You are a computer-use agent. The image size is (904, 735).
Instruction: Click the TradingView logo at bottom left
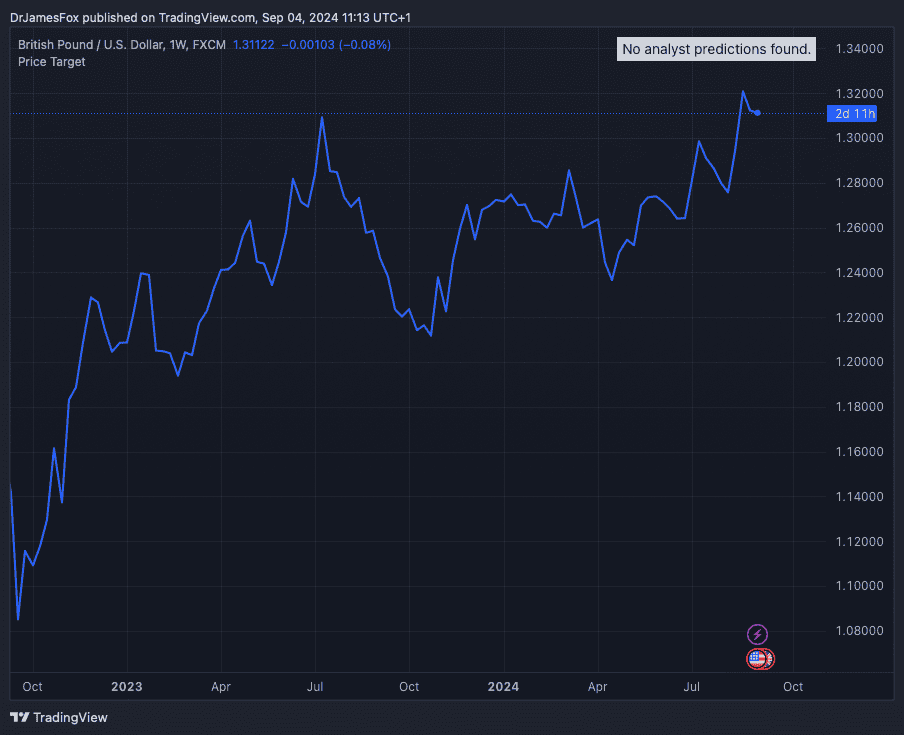tap(58, 717)
